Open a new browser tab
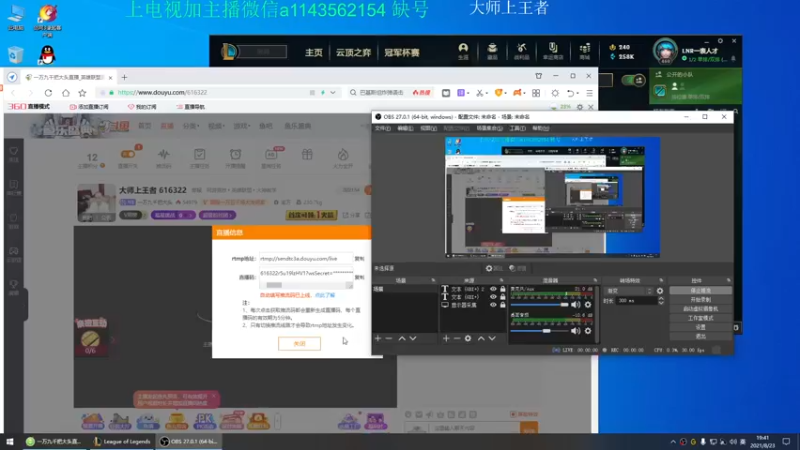Image resolution: width=800 pixels, height=450 pixels. click(124, 78)
